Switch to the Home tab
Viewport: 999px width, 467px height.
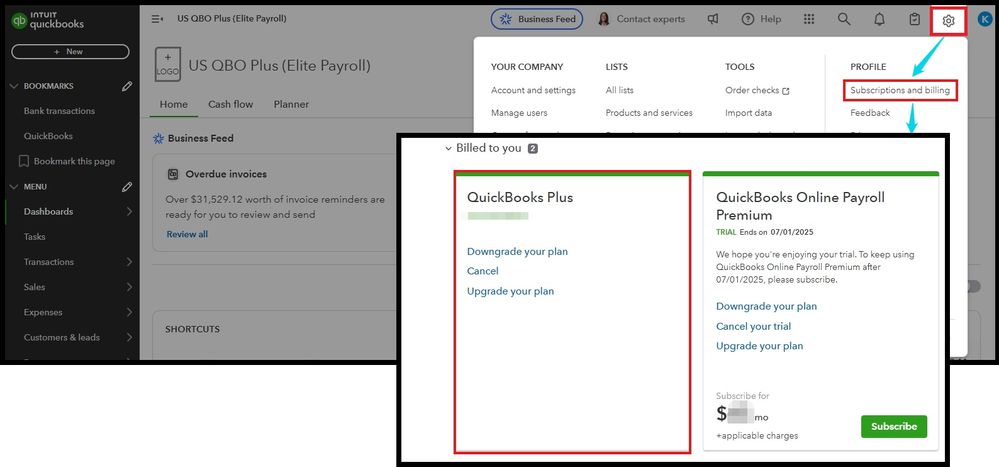tap(173, 104)
